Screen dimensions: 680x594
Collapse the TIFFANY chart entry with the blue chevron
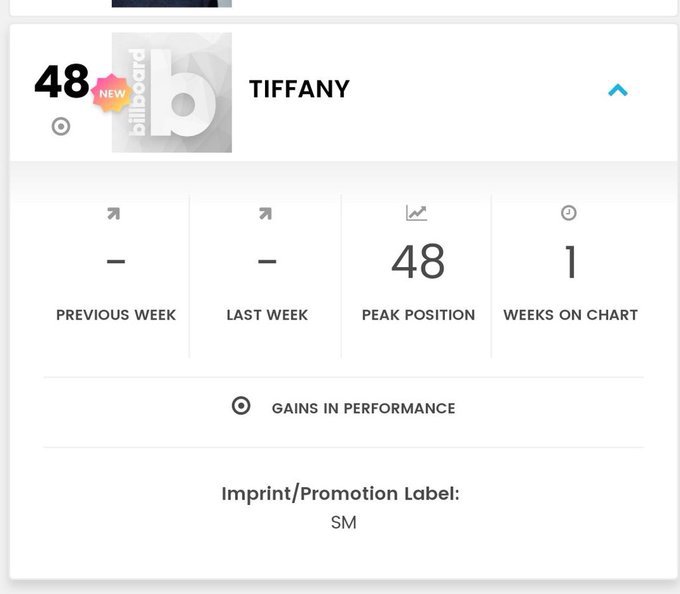pos(618,91)
